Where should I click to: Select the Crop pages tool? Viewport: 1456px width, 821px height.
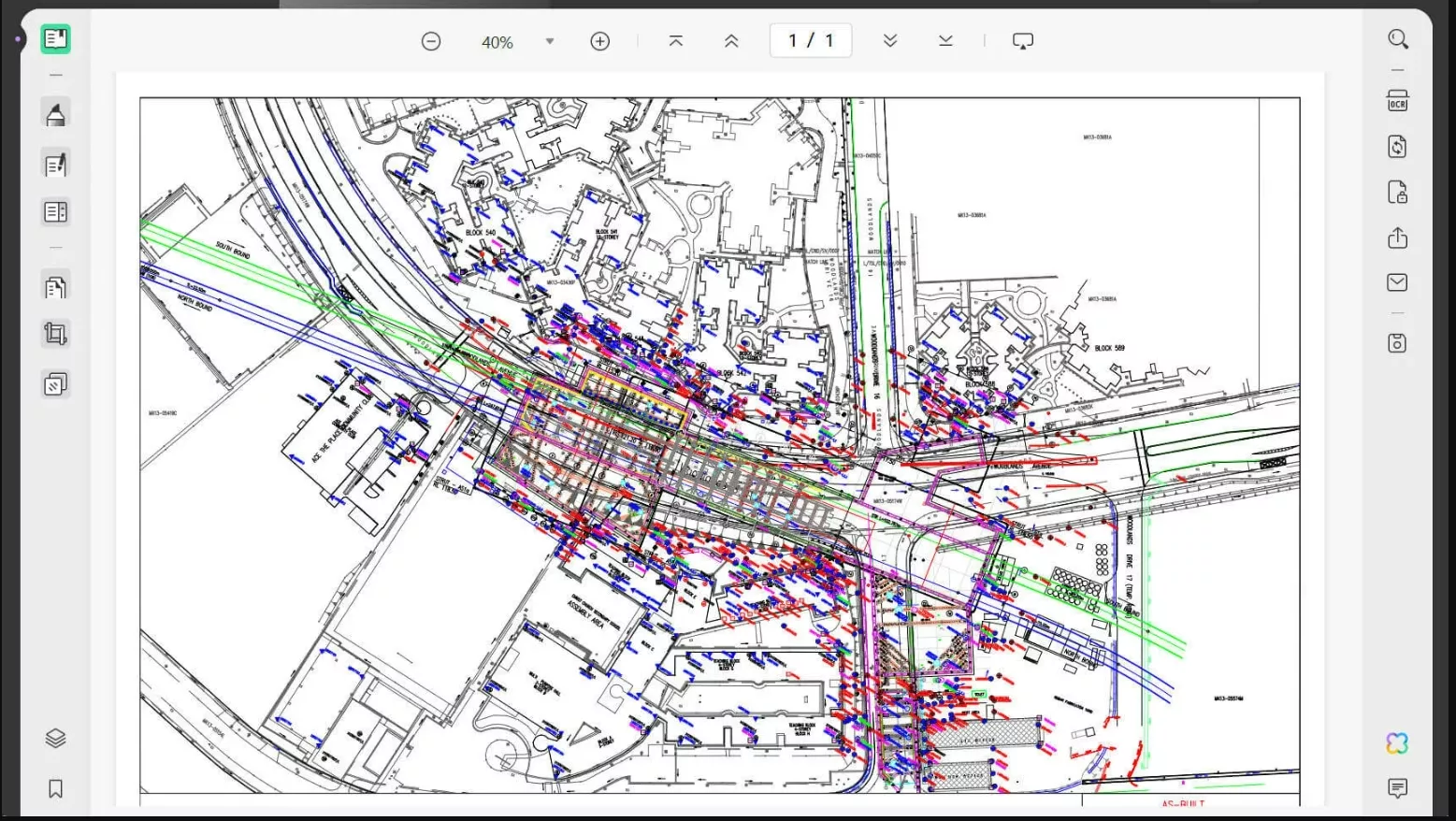(x=55, y=333)
